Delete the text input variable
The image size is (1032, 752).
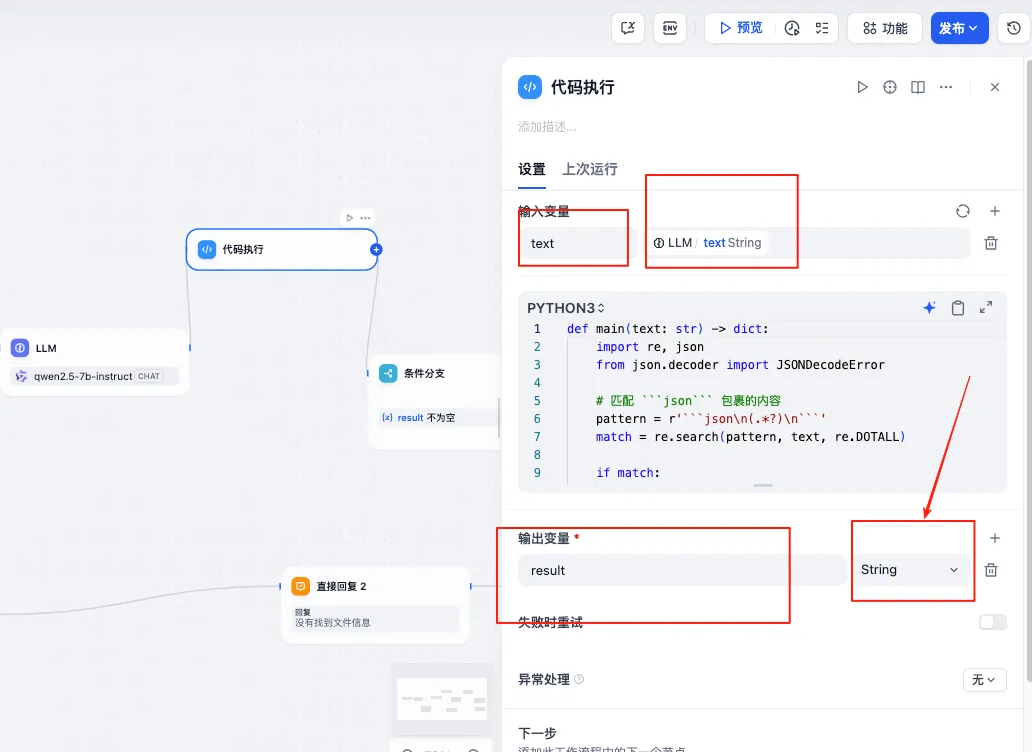[x=991, y=243]
